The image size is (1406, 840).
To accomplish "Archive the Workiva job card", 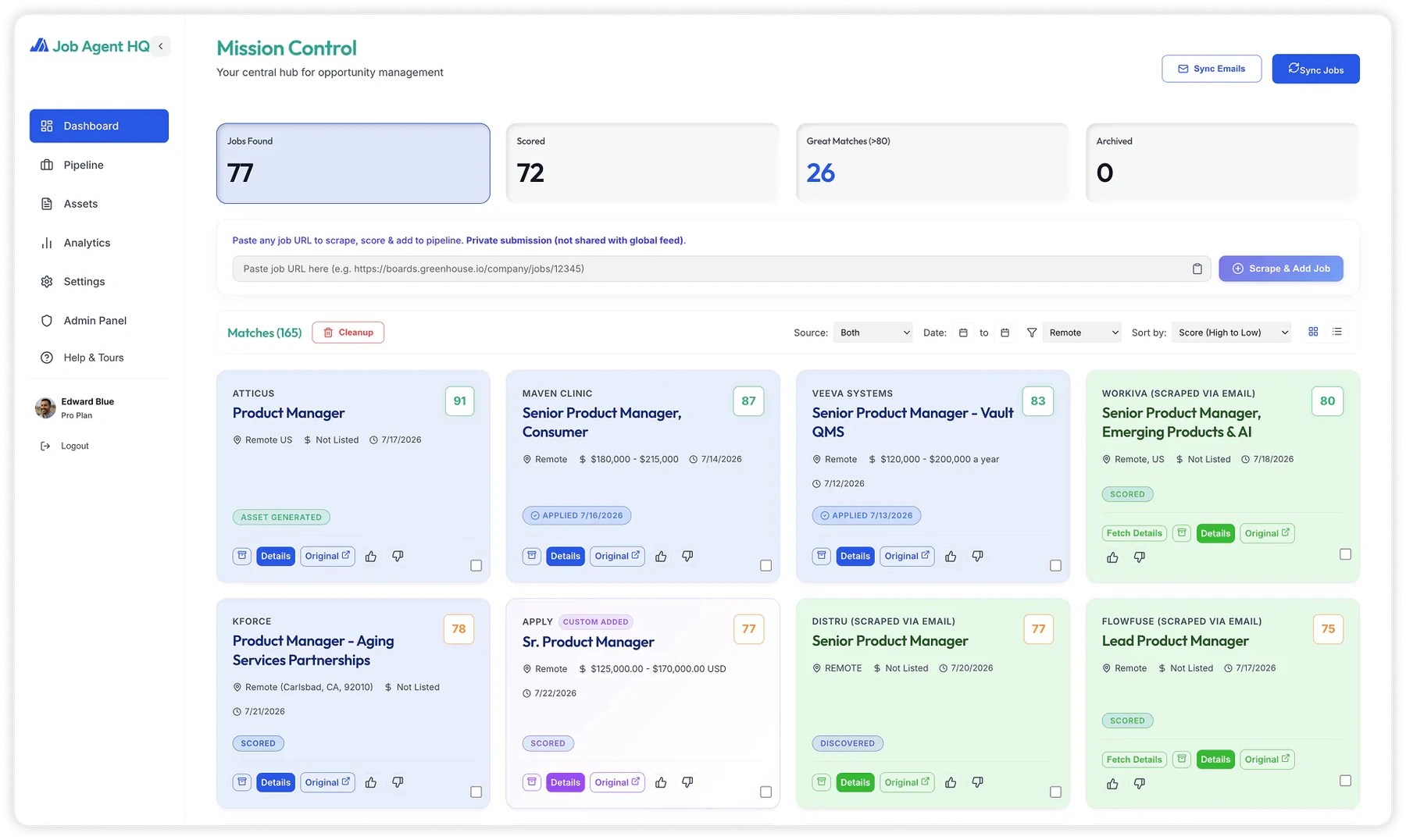I will point(1182,533).
